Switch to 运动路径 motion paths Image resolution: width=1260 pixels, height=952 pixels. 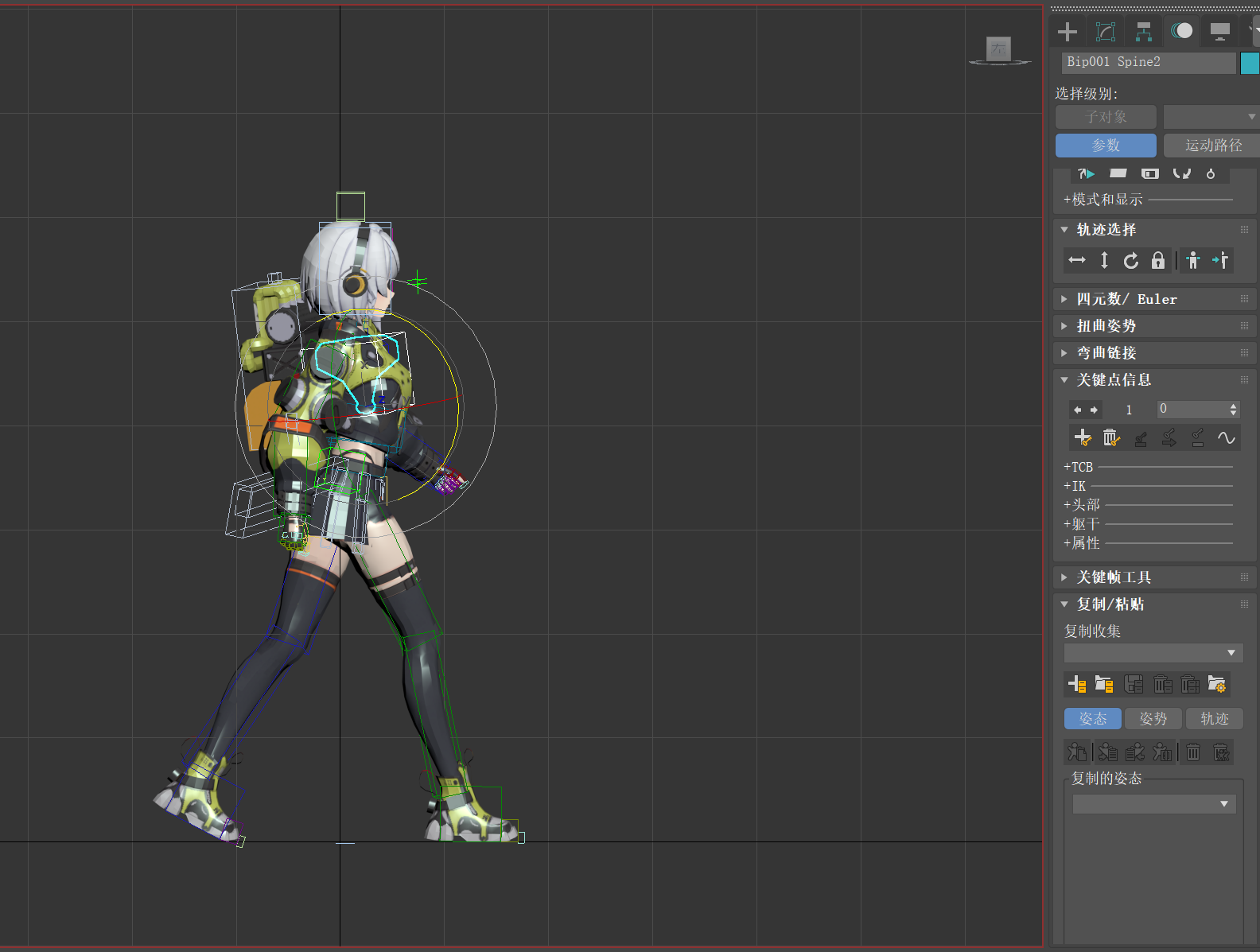1212,146
